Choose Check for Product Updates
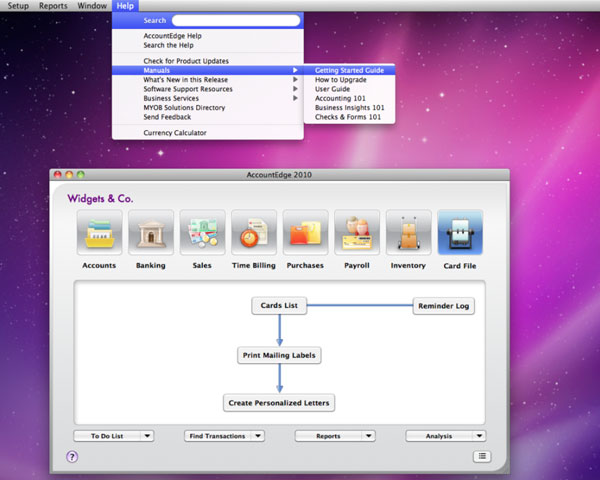Image resolution: width=600 pixels, height=480 pixels. pos(208,61)
